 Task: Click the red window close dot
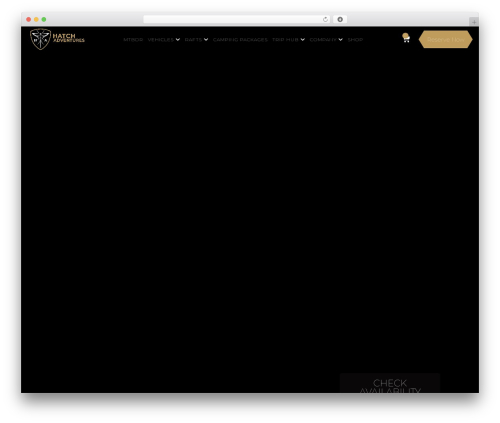click(29, 19)
